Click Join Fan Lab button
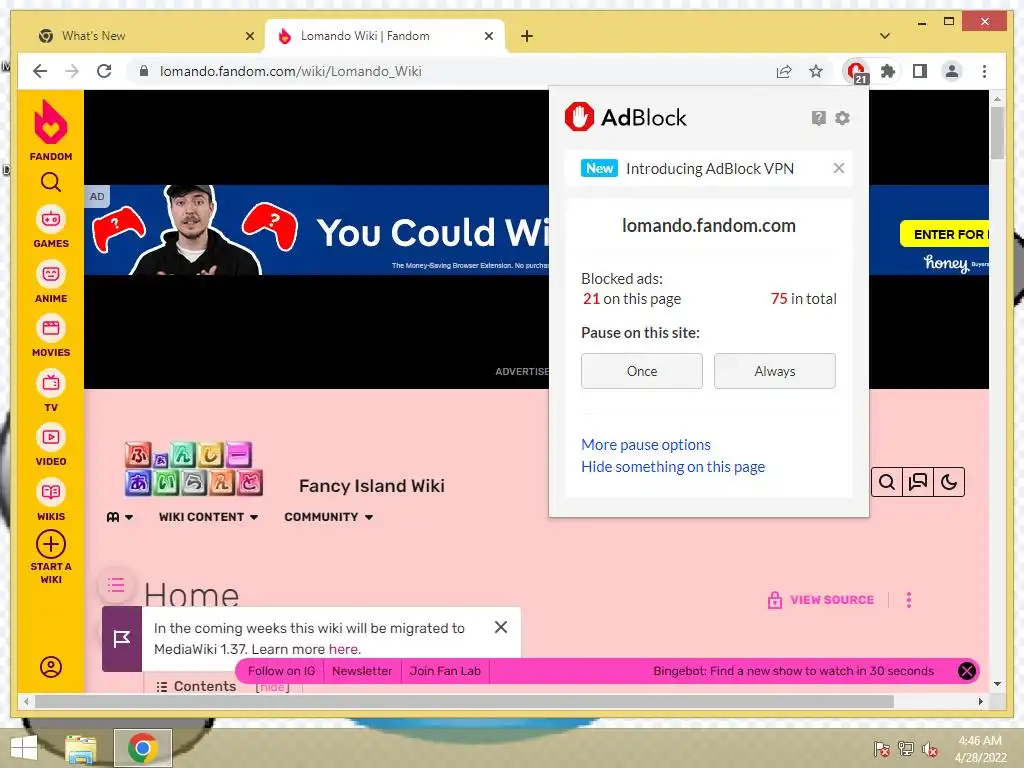The image size is (1024, 768). click(445, 671)
